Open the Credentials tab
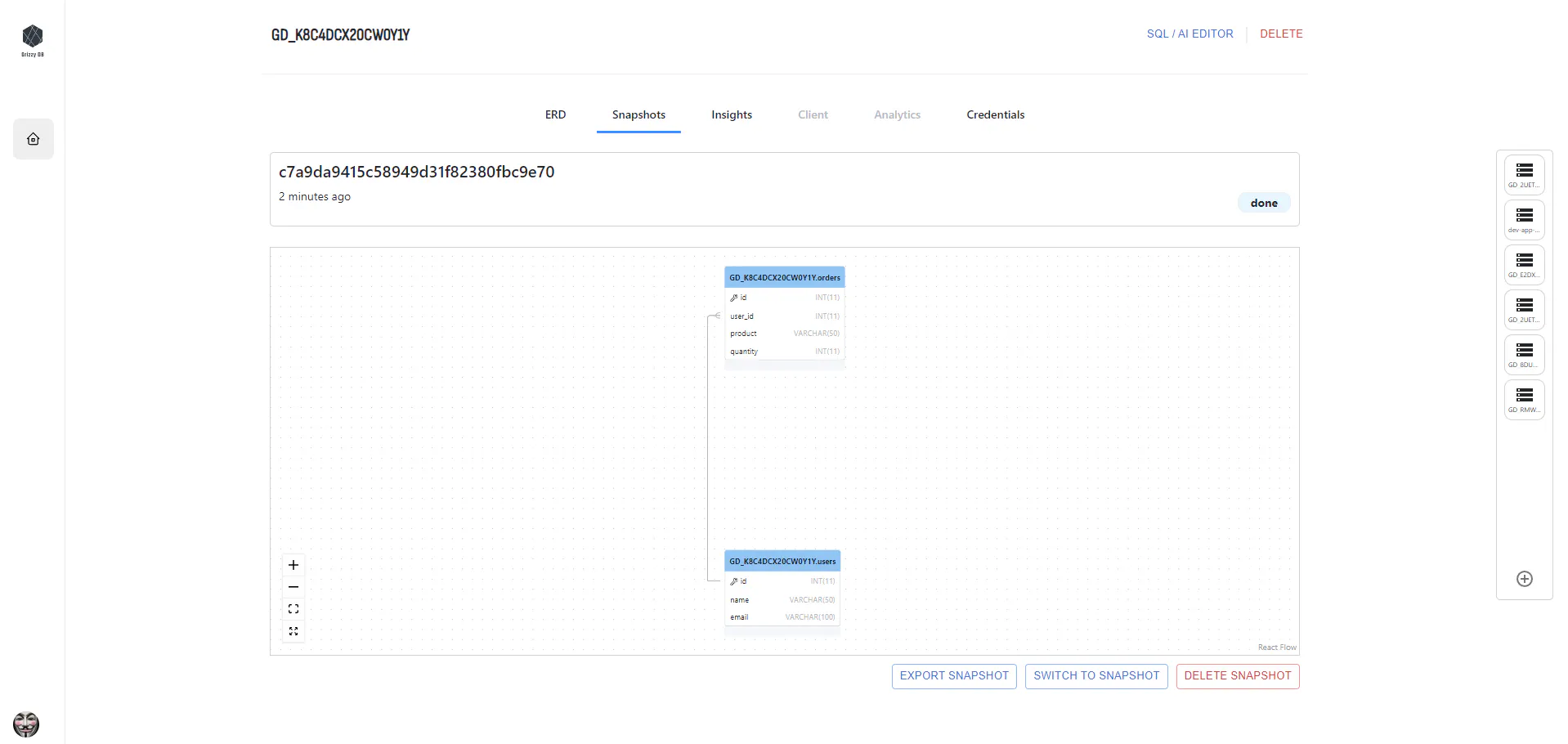 [x=996, y=114]
